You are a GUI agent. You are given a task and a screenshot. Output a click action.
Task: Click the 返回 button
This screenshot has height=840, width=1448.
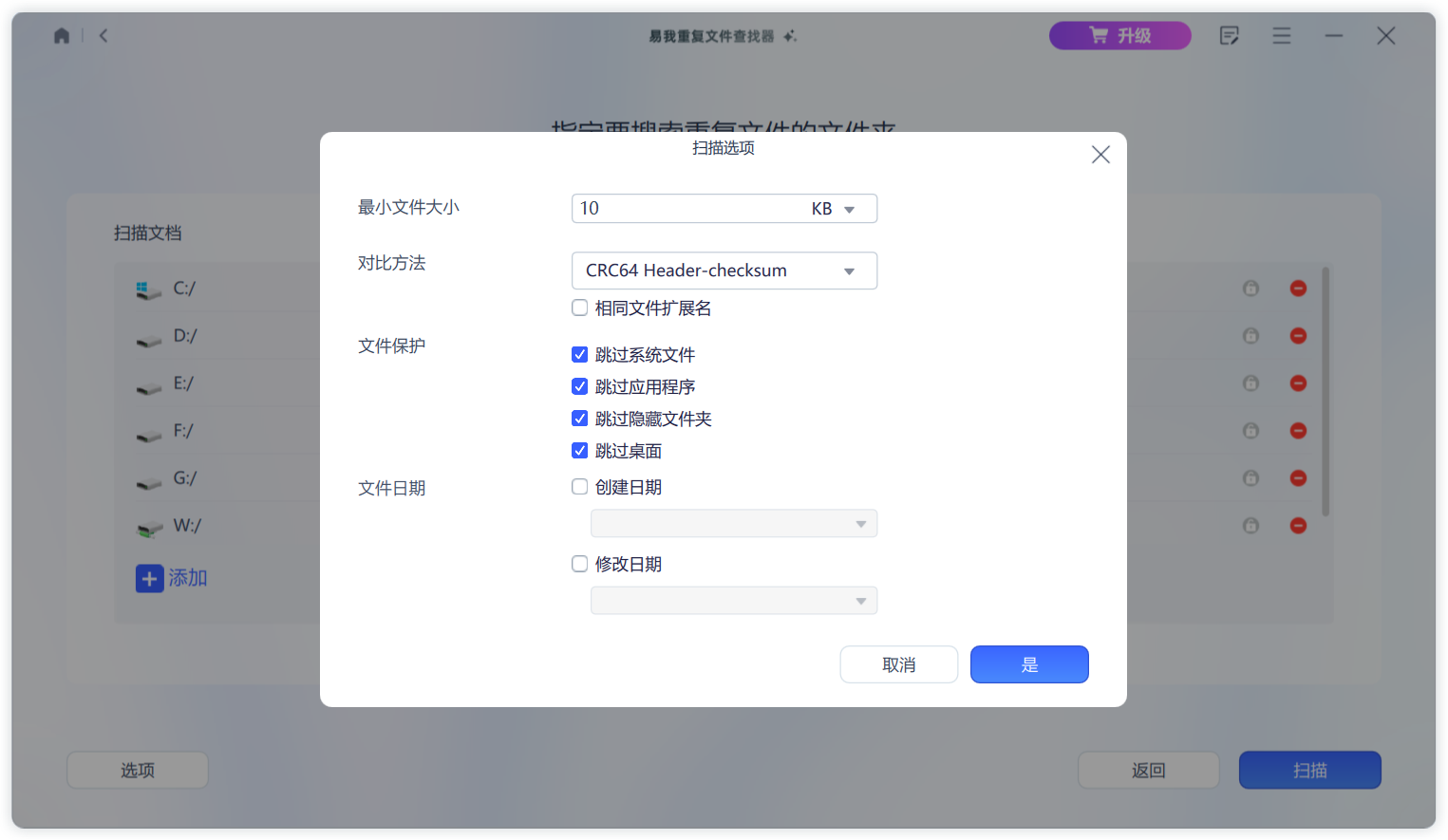1149,770
